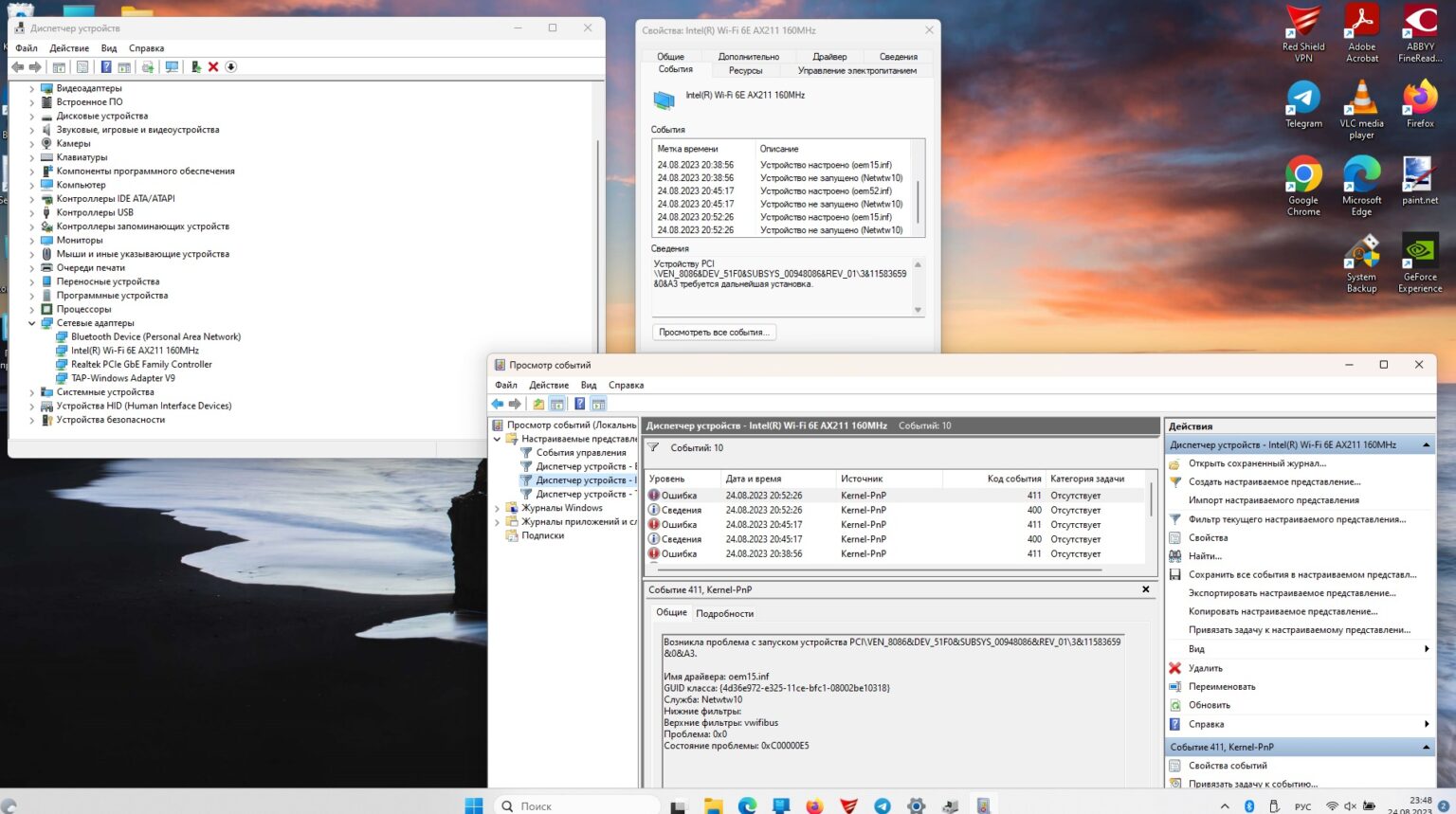Click the red X uninstall device toolbar icon
1456x814 pixels.
pyautogui.click(x=213, y=66)
